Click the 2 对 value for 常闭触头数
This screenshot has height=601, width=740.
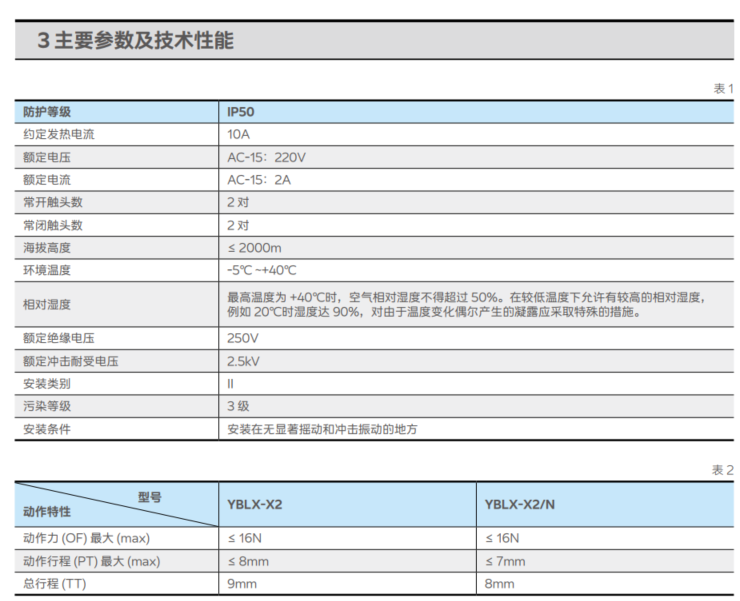pyautogui.click(x=238, y=225)
